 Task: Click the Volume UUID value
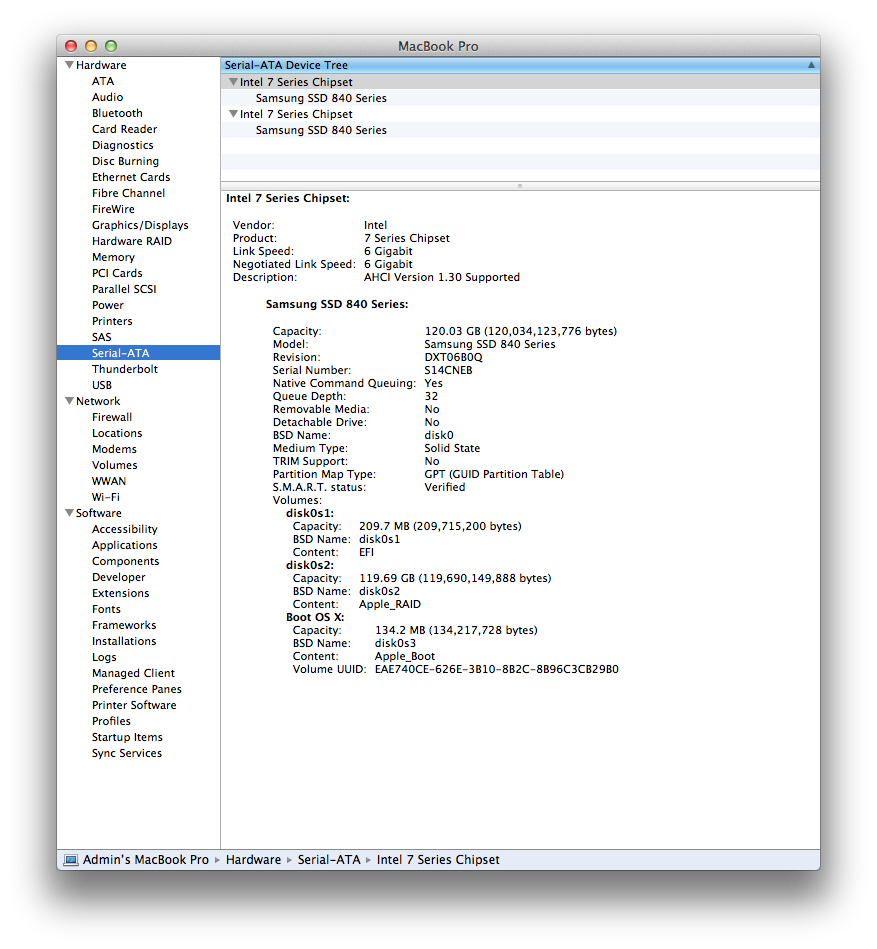coord(496,669)
